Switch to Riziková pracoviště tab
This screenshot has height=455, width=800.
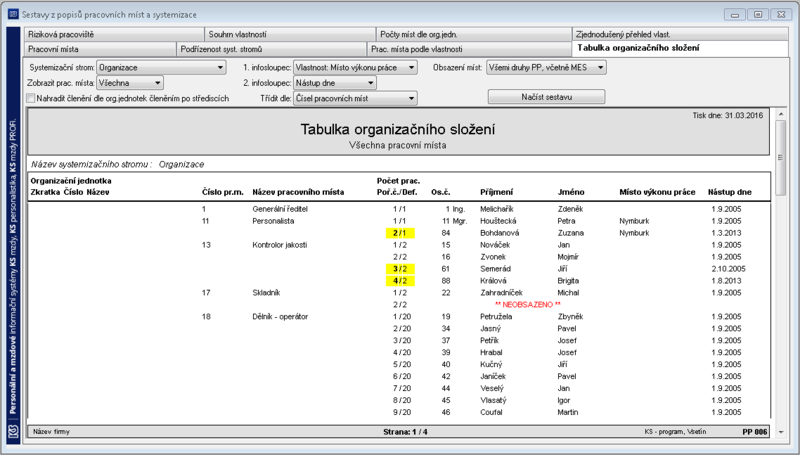(x=114, y=35)
